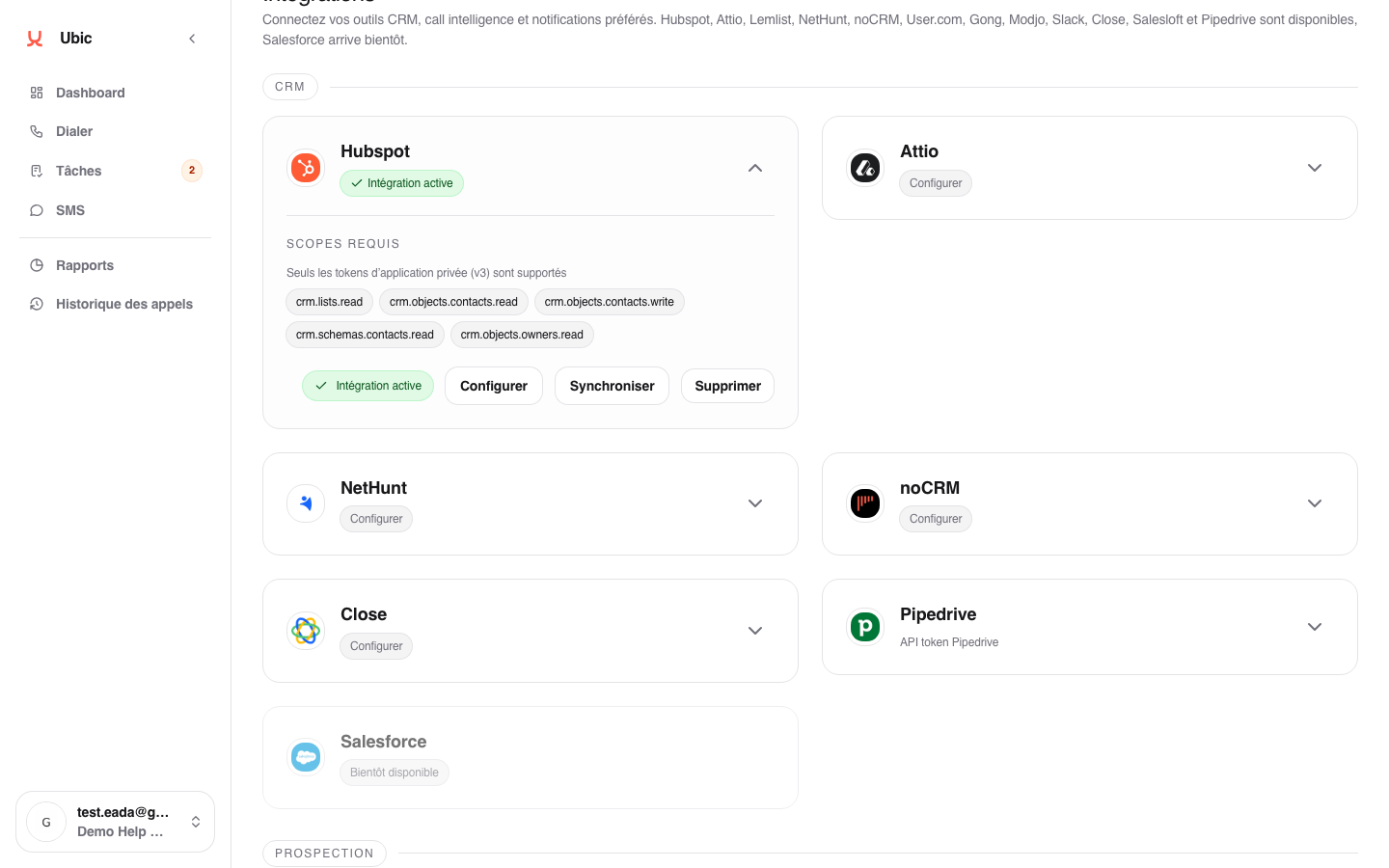Click the crm.objects.owners.read scope chip
Viewport: 1389px width, 868px height.
(x=522, y=335)
